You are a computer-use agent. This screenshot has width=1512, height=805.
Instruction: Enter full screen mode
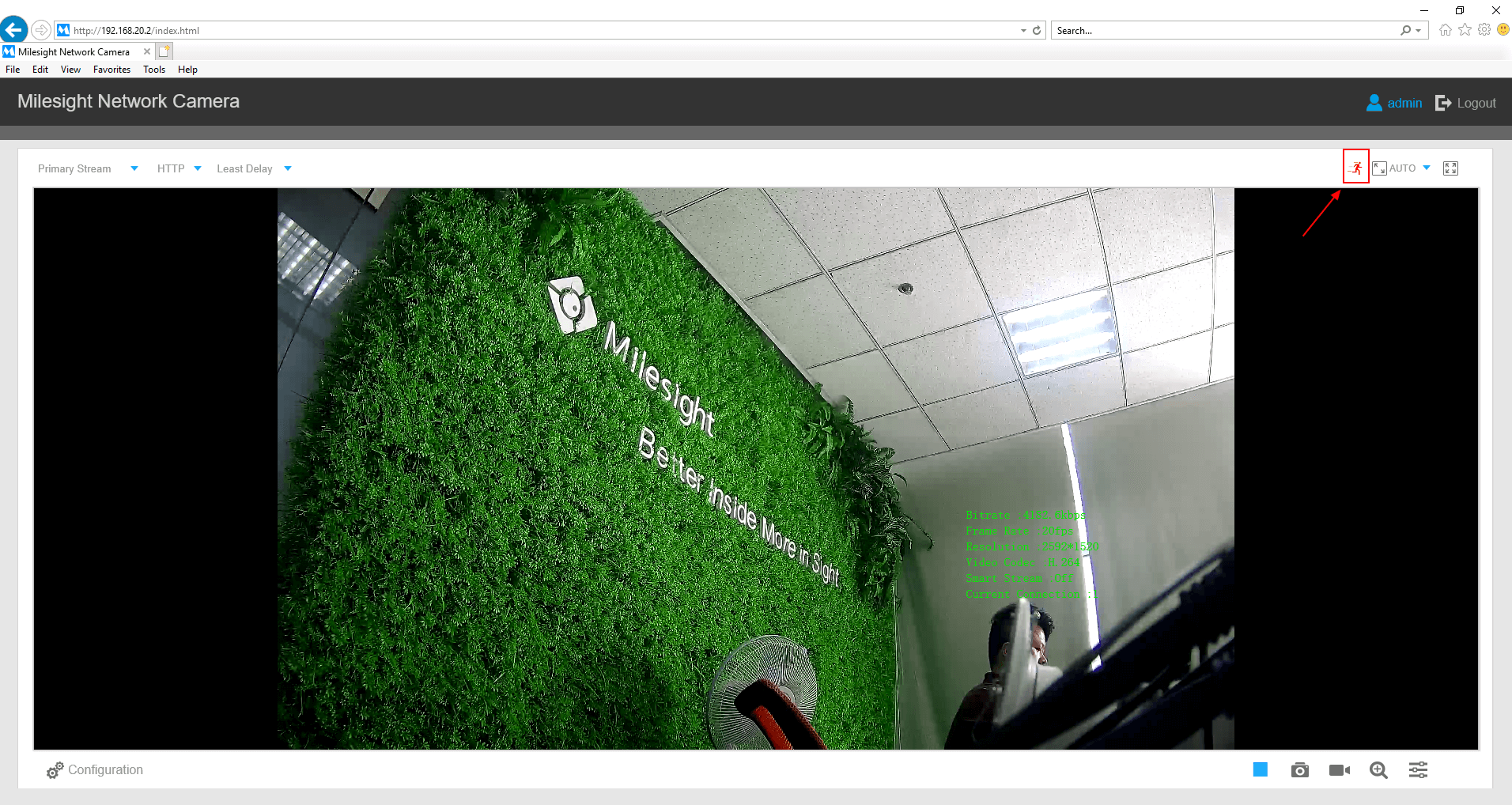click(1450, 168)
